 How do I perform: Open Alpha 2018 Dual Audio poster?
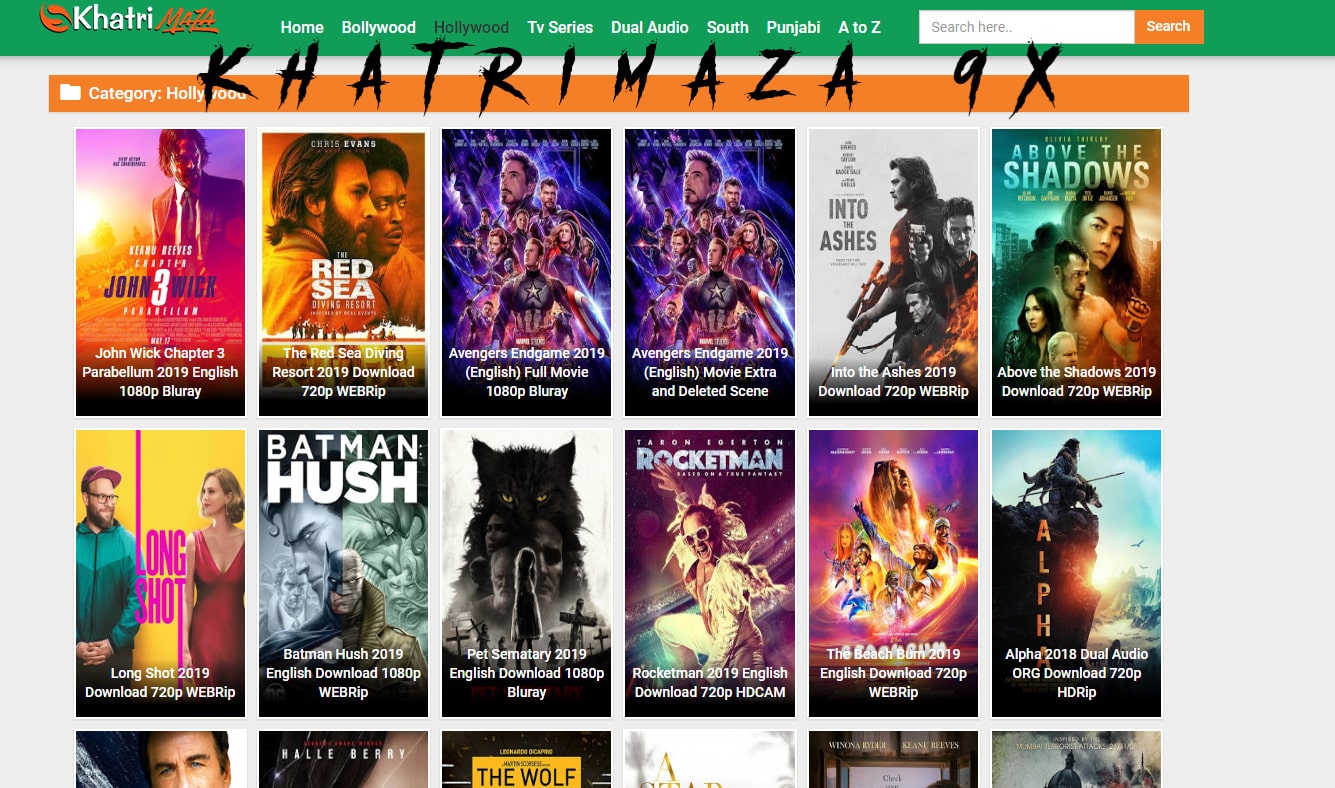click(x=1076, y=573)
